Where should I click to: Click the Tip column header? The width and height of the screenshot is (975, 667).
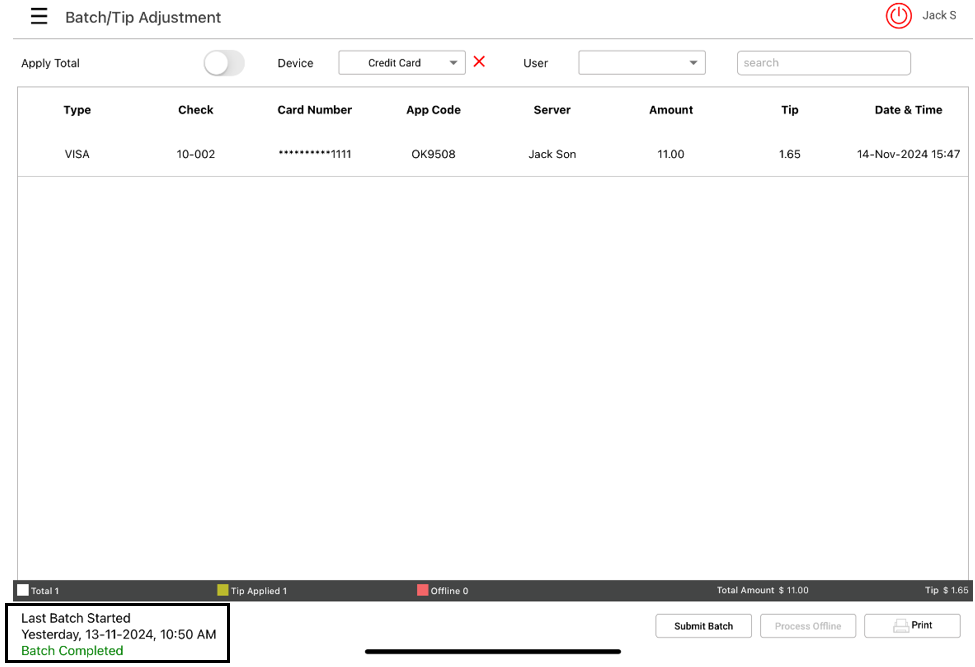[790, 110]
